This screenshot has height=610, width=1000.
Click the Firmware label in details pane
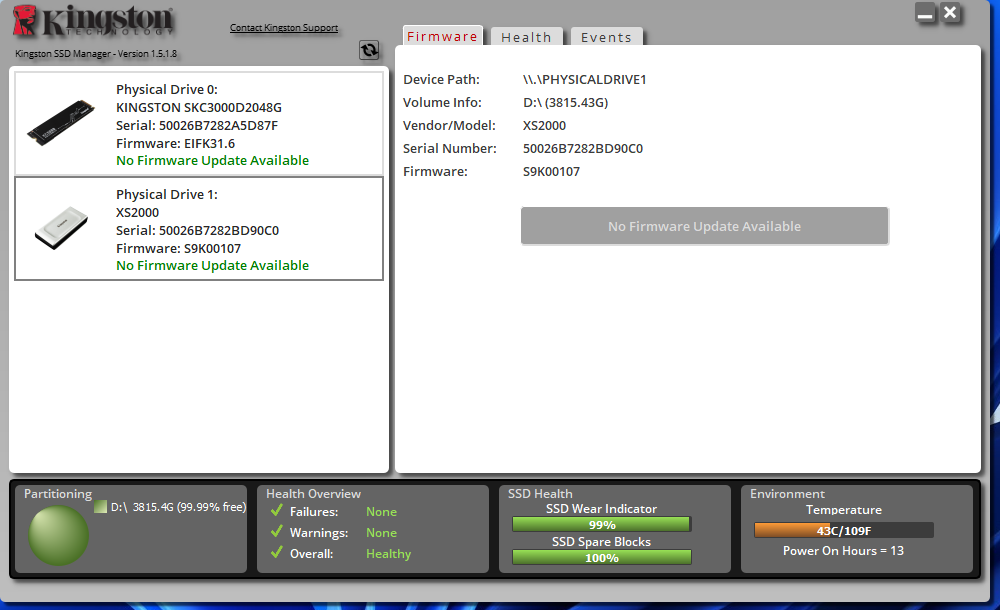coord(436,171)
